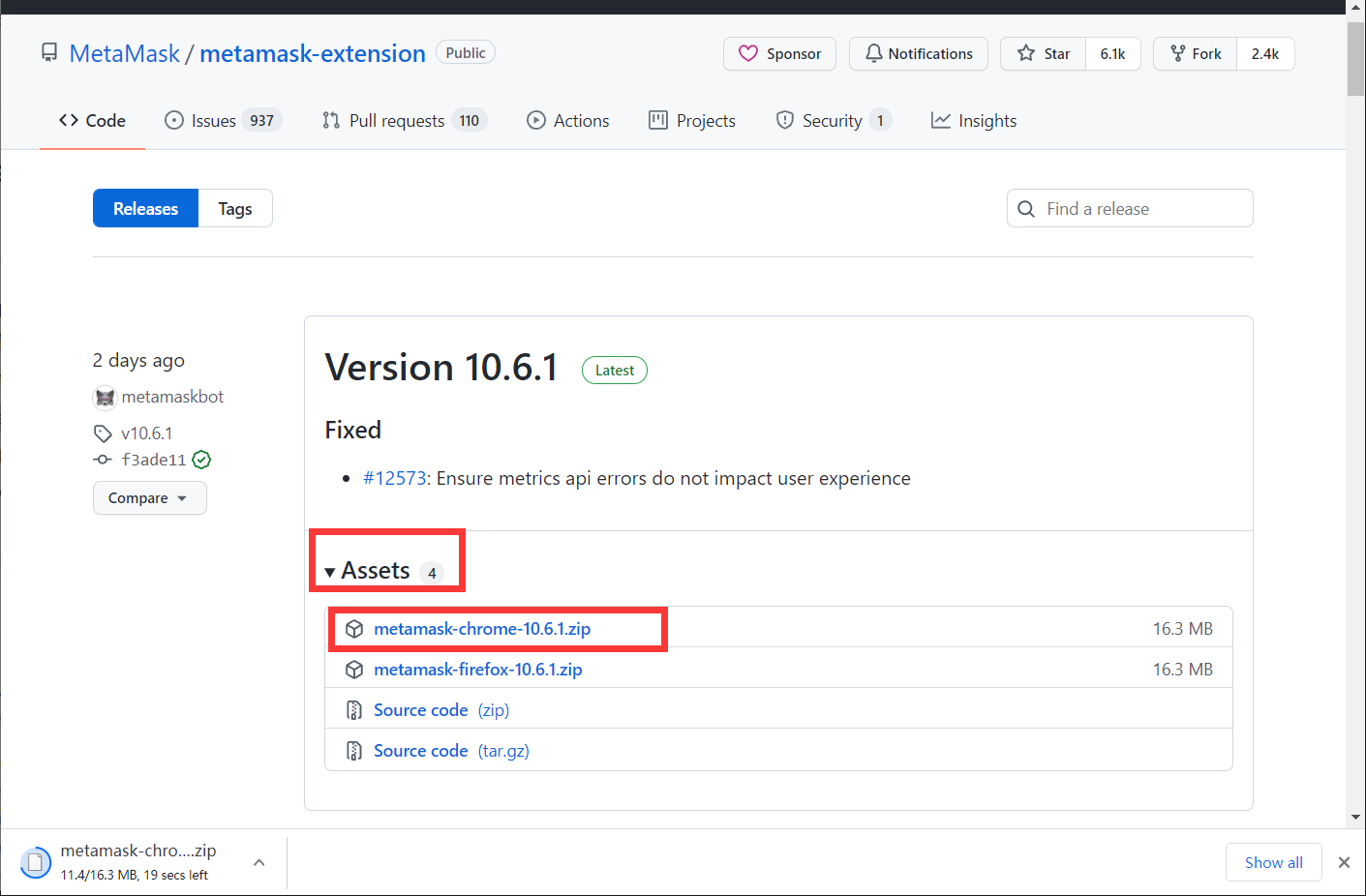This screenshot has width=1366, height=896.
Task: Click the green verified check icon
Action: [x=201, y=460]
